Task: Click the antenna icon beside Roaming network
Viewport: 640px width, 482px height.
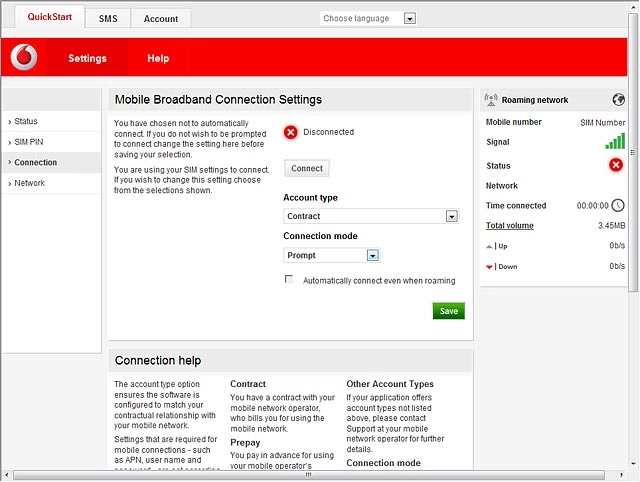Action: tap(491, 100)
